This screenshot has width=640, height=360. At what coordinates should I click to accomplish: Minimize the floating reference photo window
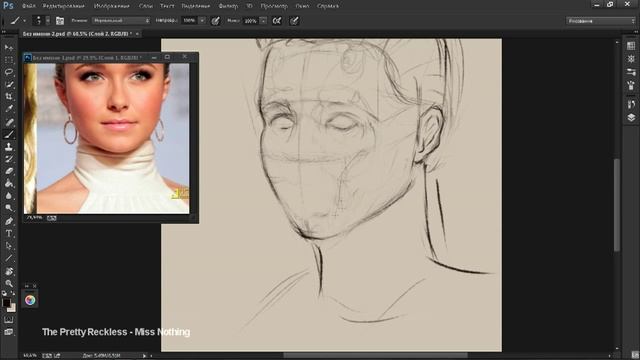154,58
